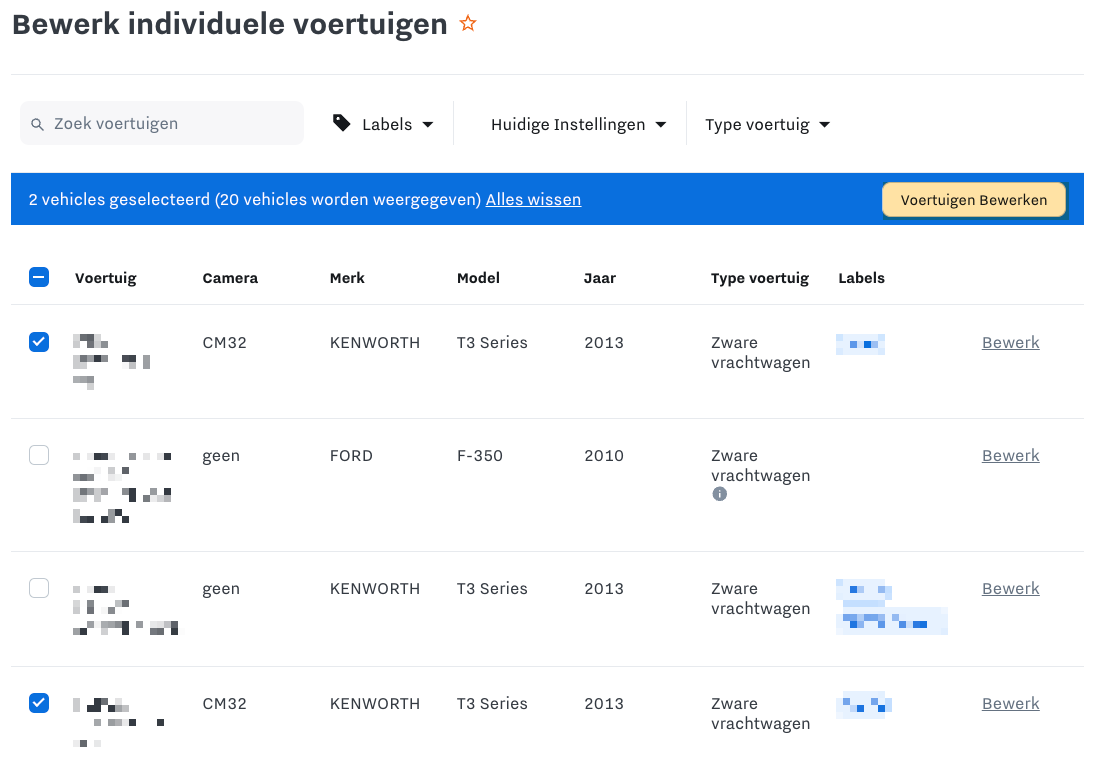Open the Type voertuig filter dropdown
The width and height of the screenshot is (1095, 771).
767,124
